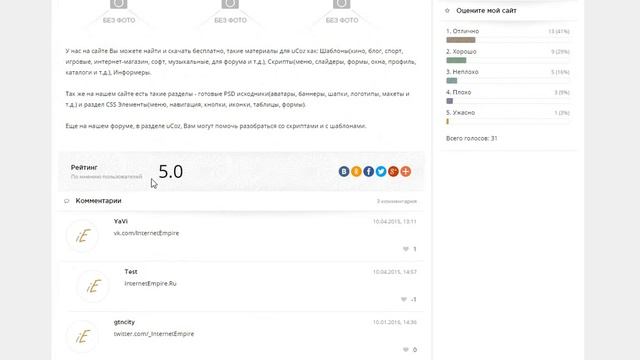The image size is (640, 360).
Task: Share the page on VKontakte
Action: (x=344, y=171)
